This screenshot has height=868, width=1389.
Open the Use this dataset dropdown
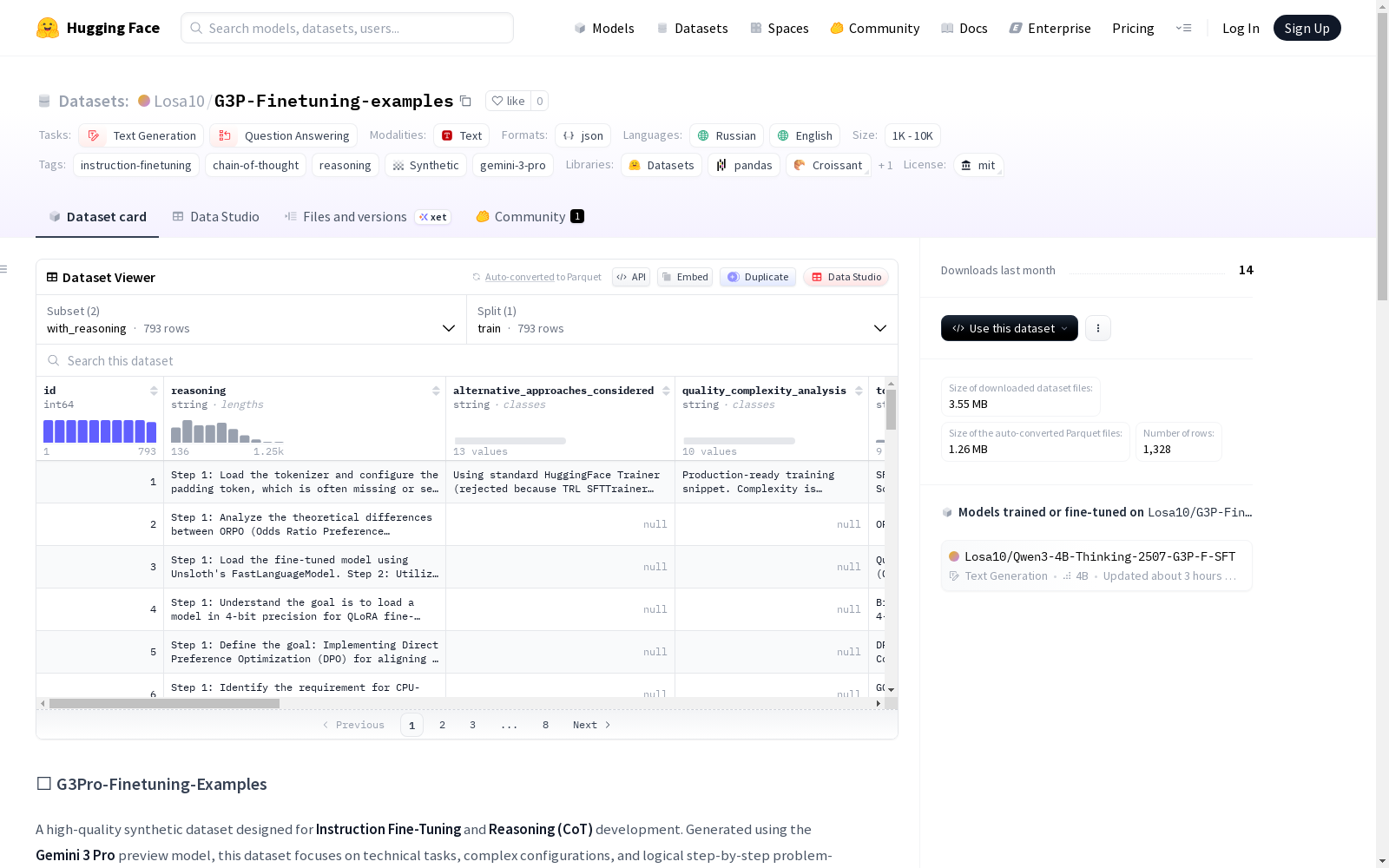pyautogui.click(x=1010, y=328)
